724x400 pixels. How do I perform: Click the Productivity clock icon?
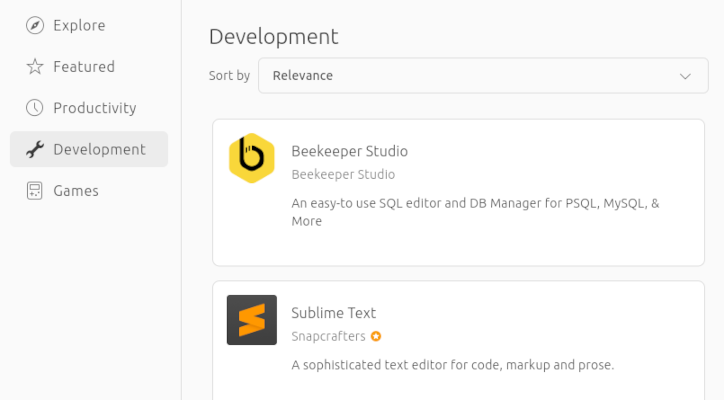35,108
